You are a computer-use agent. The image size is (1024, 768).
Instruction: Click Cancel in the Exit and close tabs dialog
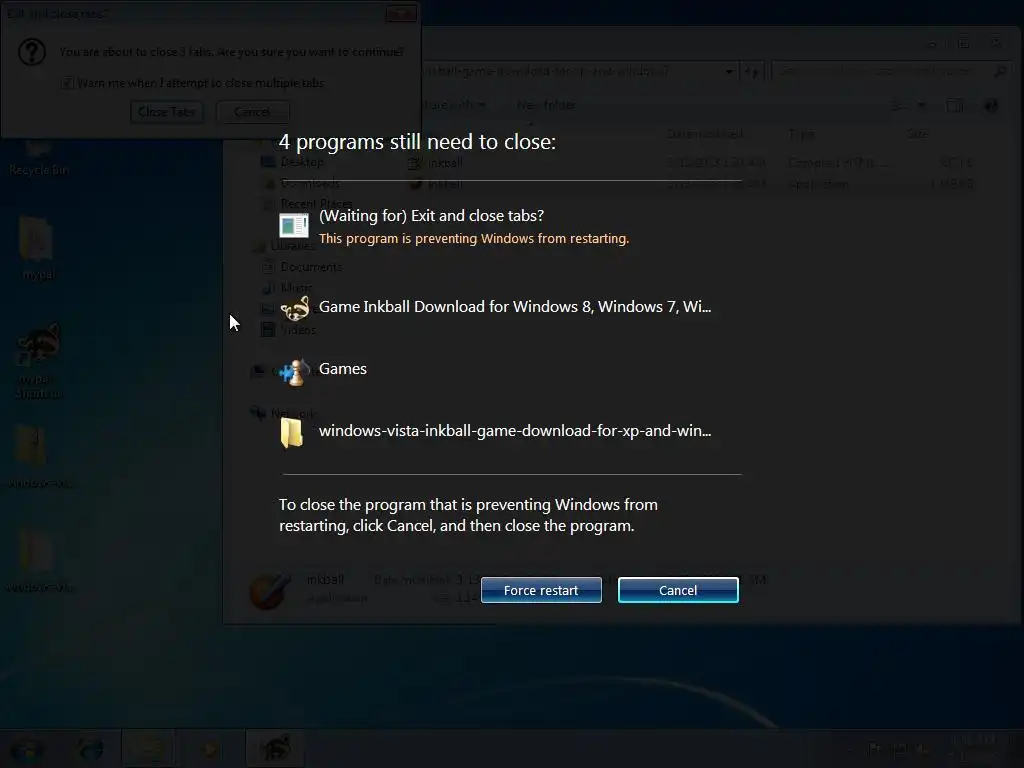pyautogui.click(x=252, y=112)
